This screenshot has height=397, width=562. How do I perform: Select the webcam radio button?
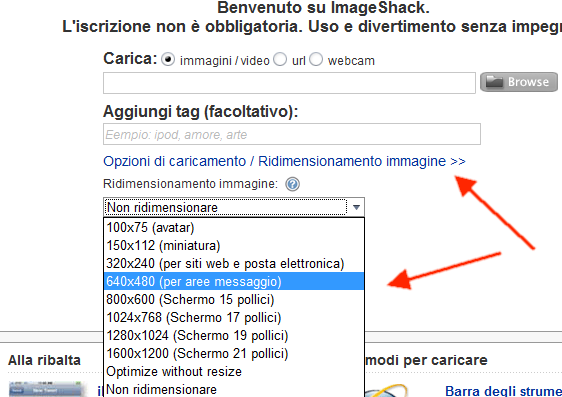tap(316, 59)
